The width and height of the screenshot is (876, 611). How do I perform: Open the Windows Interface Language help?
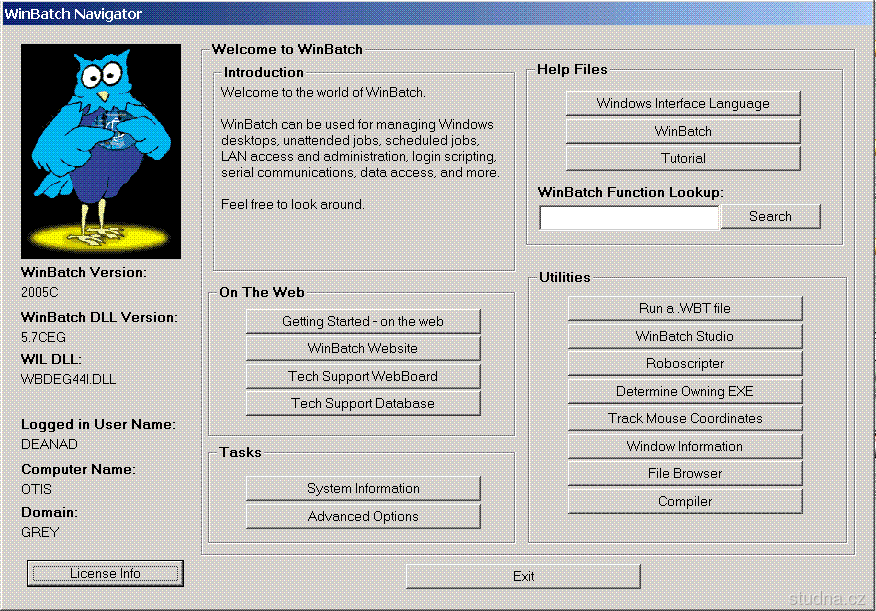(683, 103)
